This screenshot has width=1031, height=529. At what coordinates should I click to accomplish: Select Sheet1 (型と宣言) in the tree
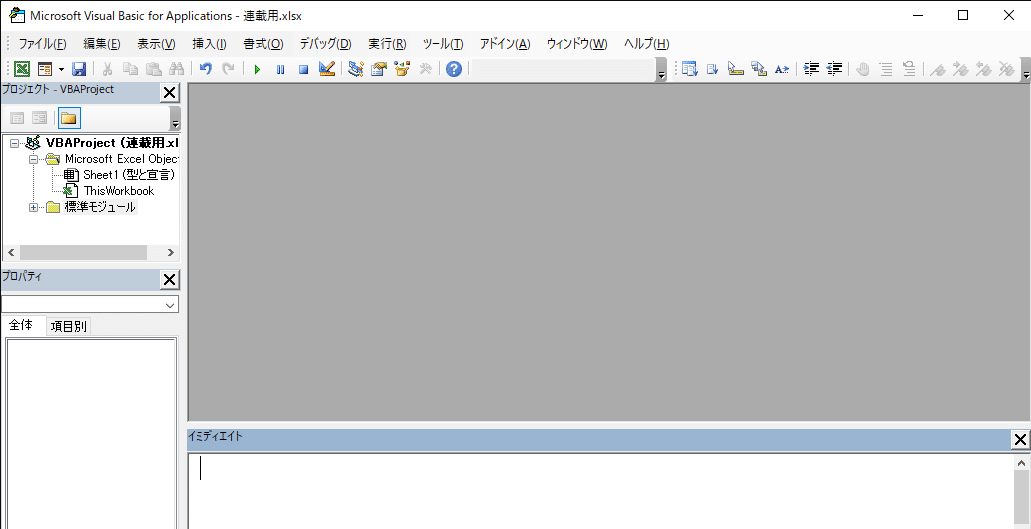(x=129, y=175)
